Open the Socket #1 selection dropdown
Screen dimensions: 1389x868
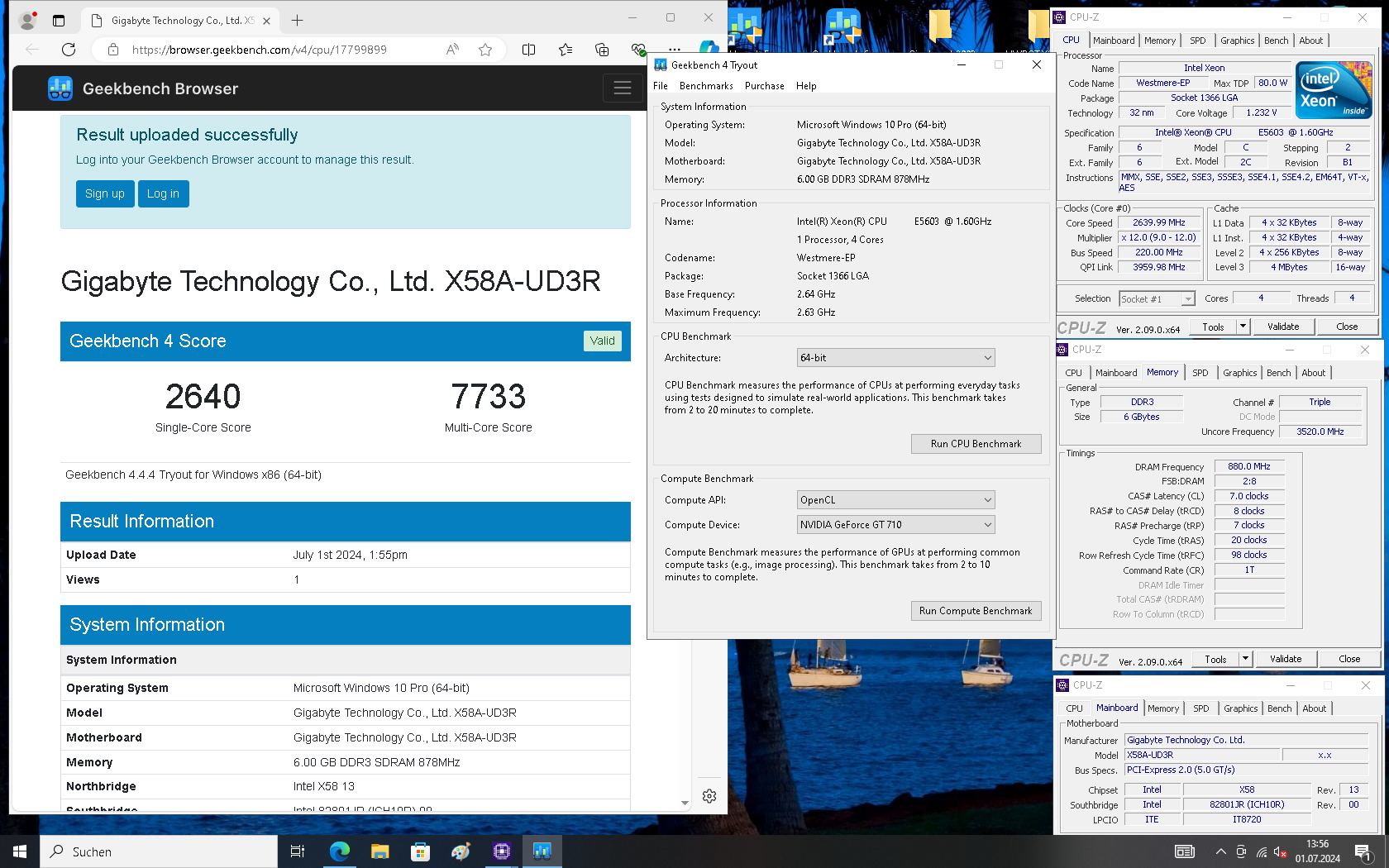[1157, 299]
